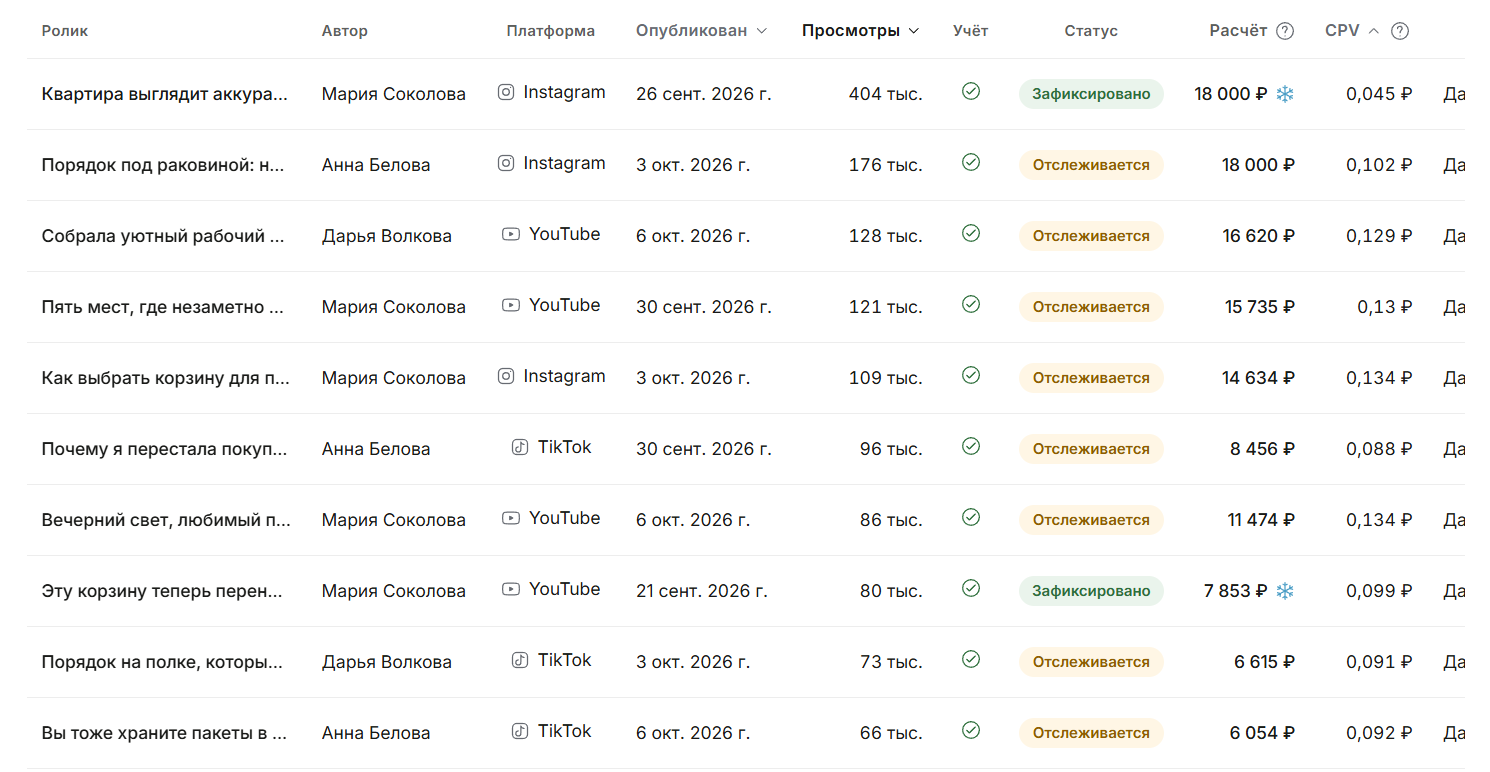Screen dimensions: 1490x772
Task: Click the Платформа column header
Action: 551,31
